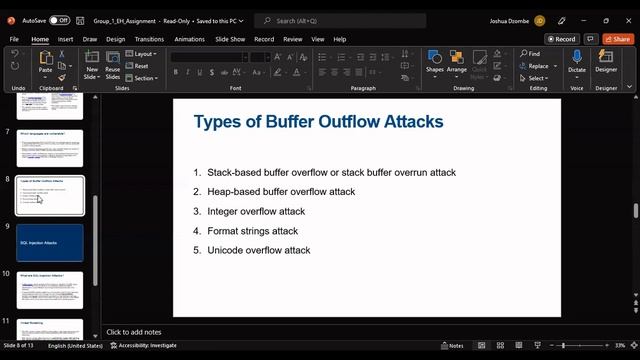Click the text highlight color button
640x360 pixels.
(278, 72)
